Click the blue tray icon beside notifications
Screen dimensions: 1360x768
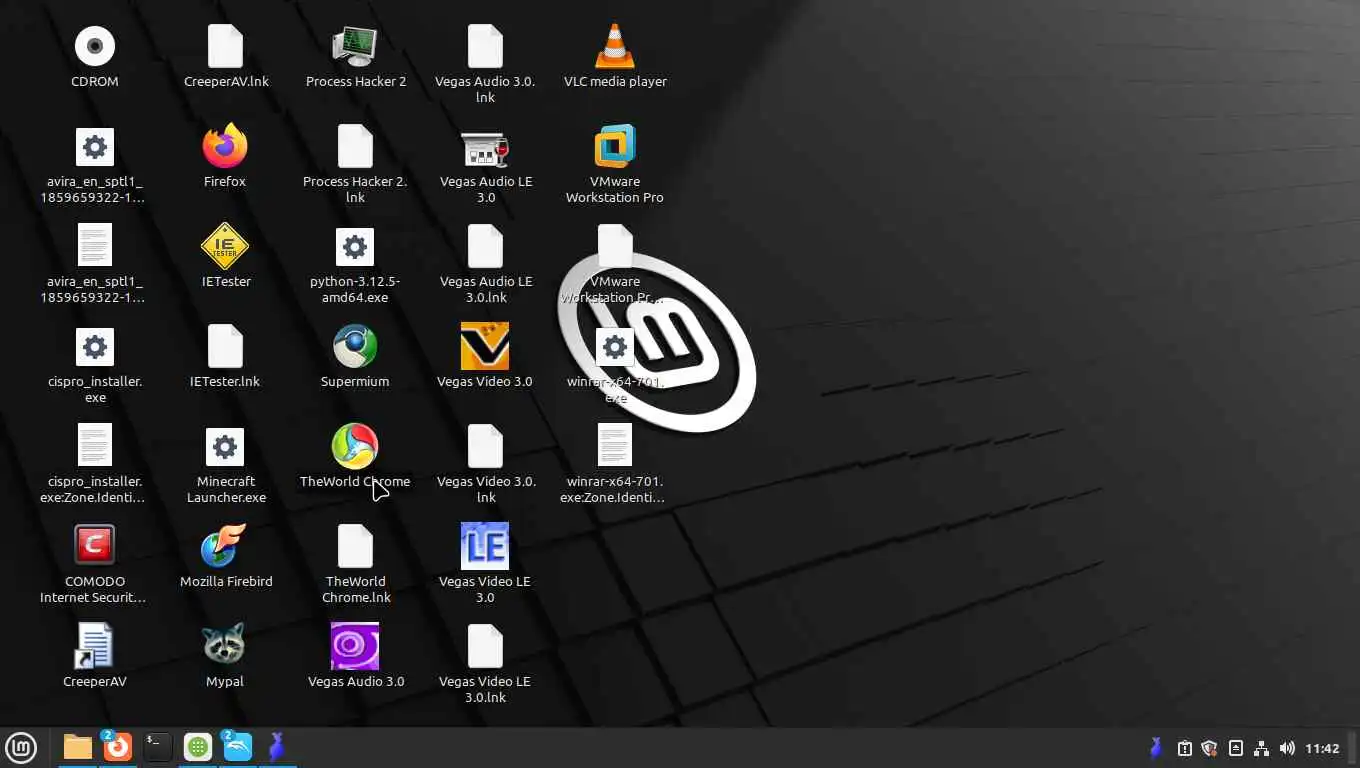[1156, 748]
